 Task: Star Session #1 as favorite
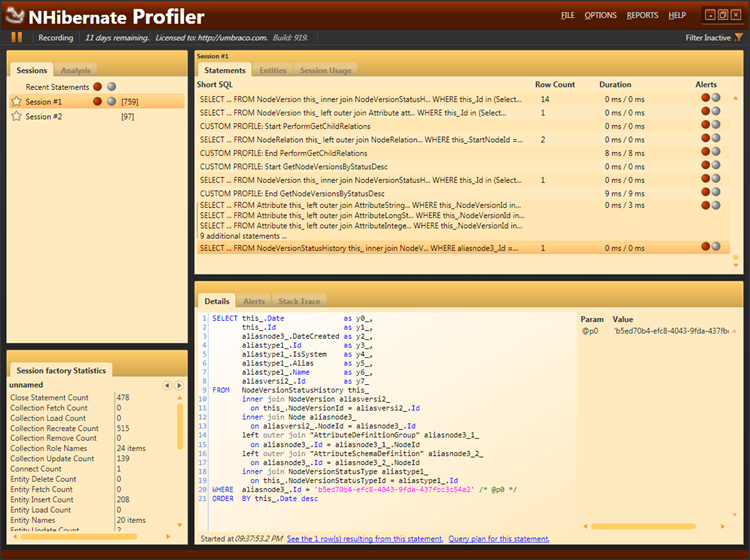click(16, 101)
